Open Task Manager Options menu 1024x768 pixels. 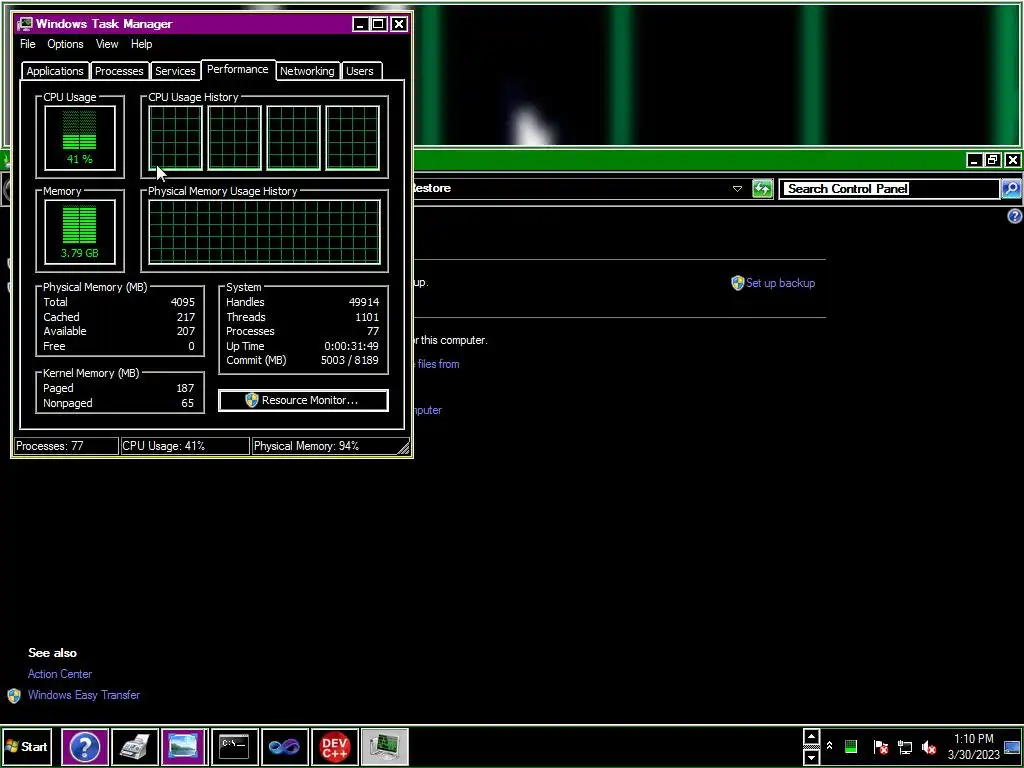pyautogui.click(x=65, y=44)
